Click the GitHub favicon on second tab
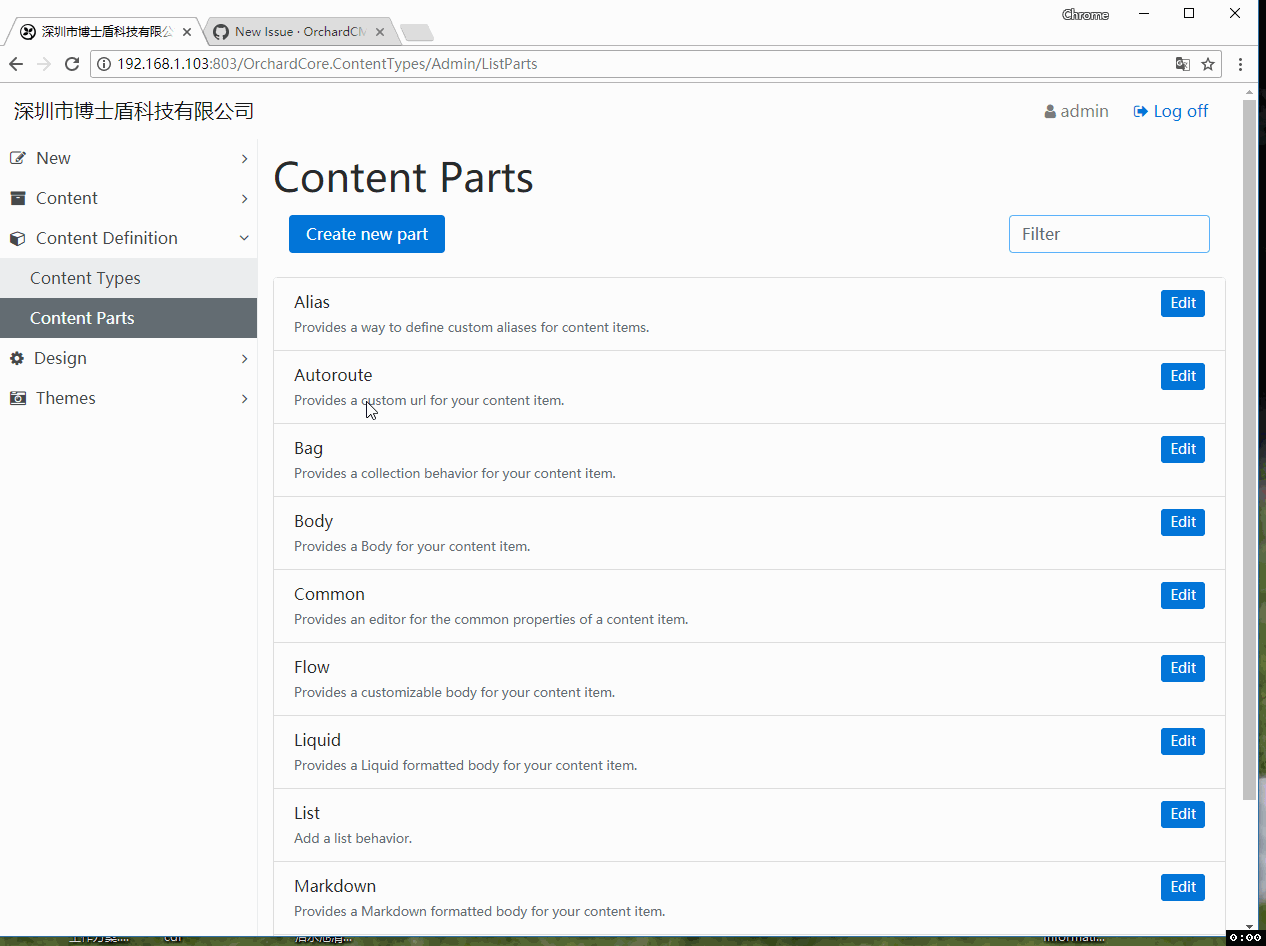Viewport: 1266px width, 946px height. (221, 32)
